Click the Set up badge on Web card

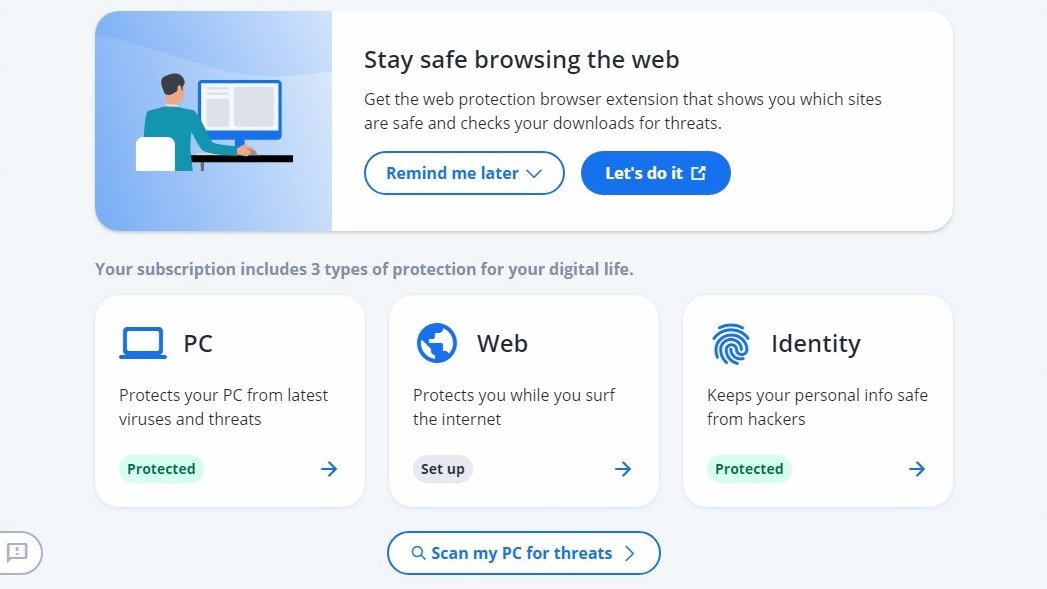pyautogui.click(x=442, y=468)
